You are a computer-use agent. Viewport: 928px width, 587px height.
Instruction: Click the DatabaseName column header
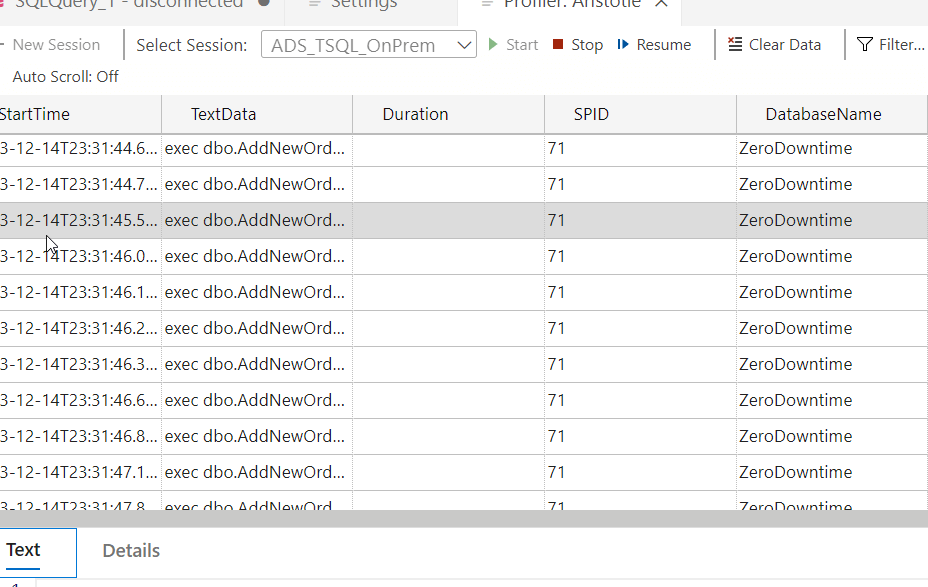coord(823,114)
